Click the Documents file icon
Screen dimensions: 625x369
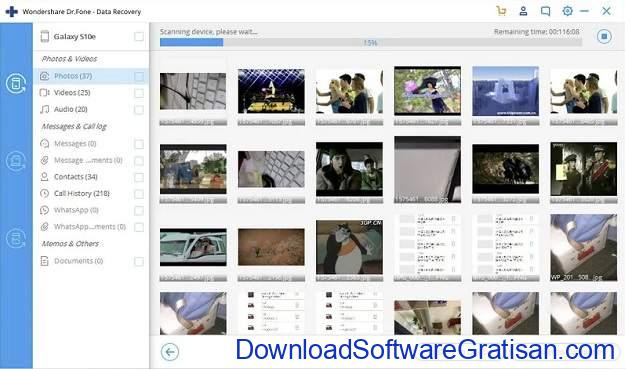point(45,261)
